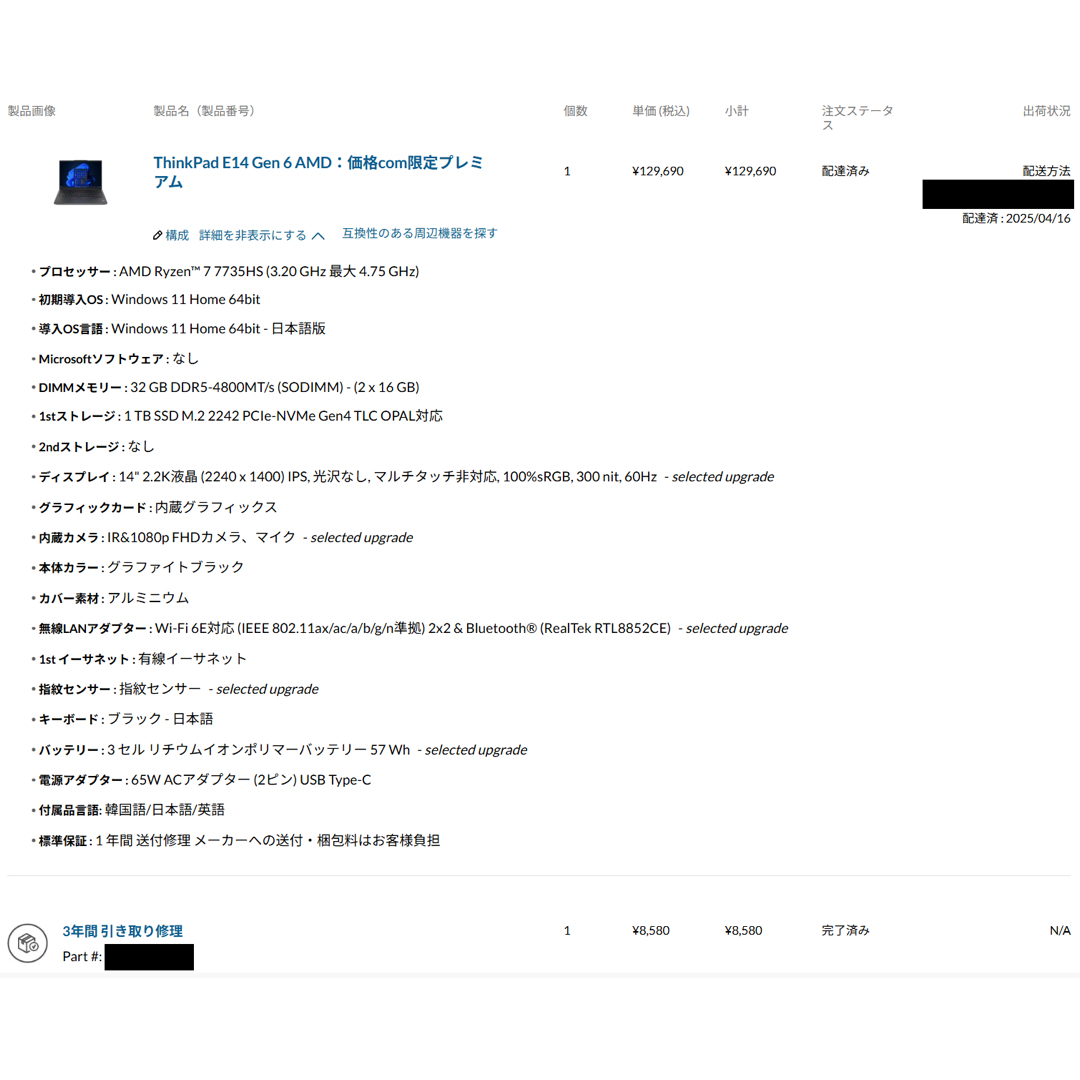1080x1080 pixels.
Task: Select the 小計 column header
Action: click(736, 111)
